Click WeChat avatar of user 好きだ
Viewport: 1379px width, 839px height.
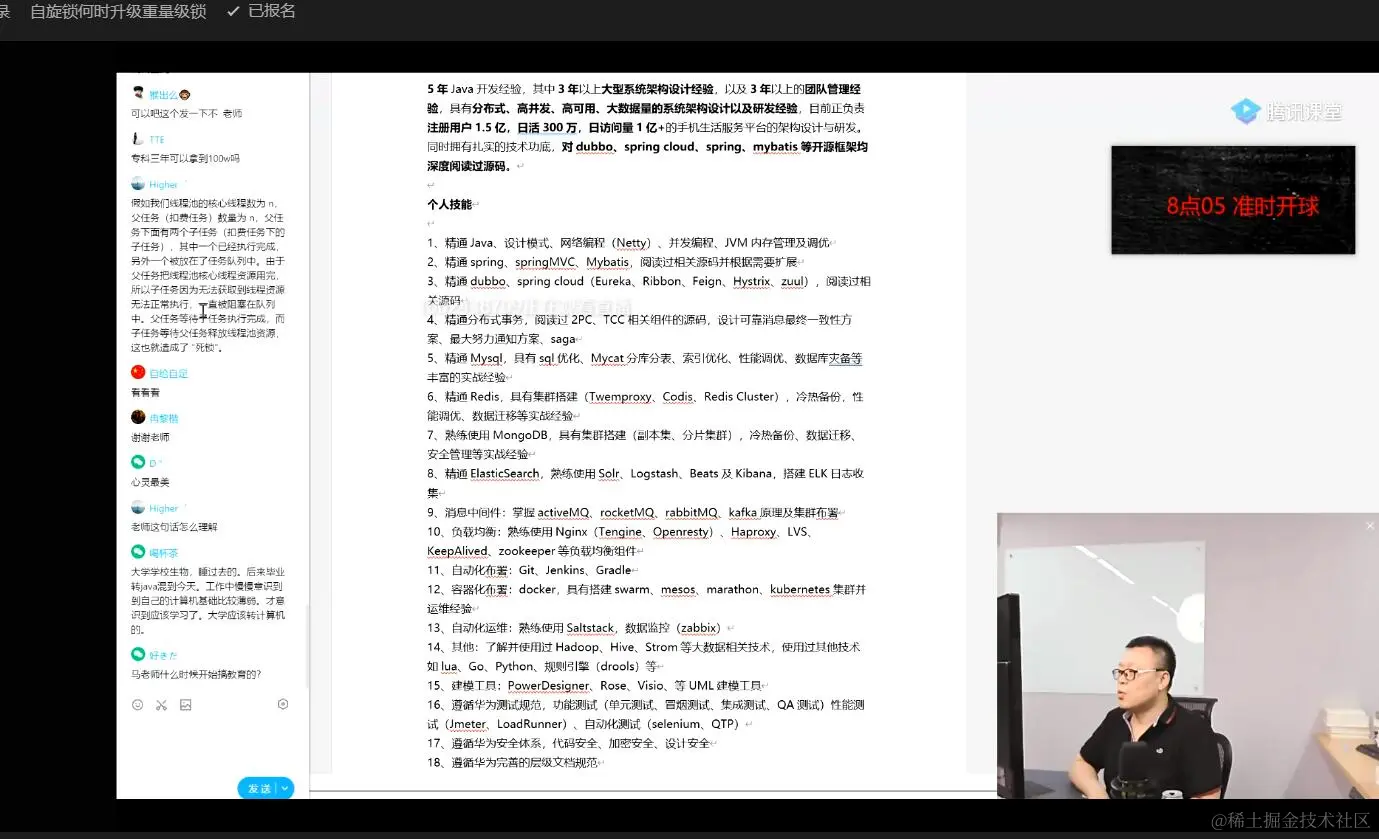pos(138,654)
